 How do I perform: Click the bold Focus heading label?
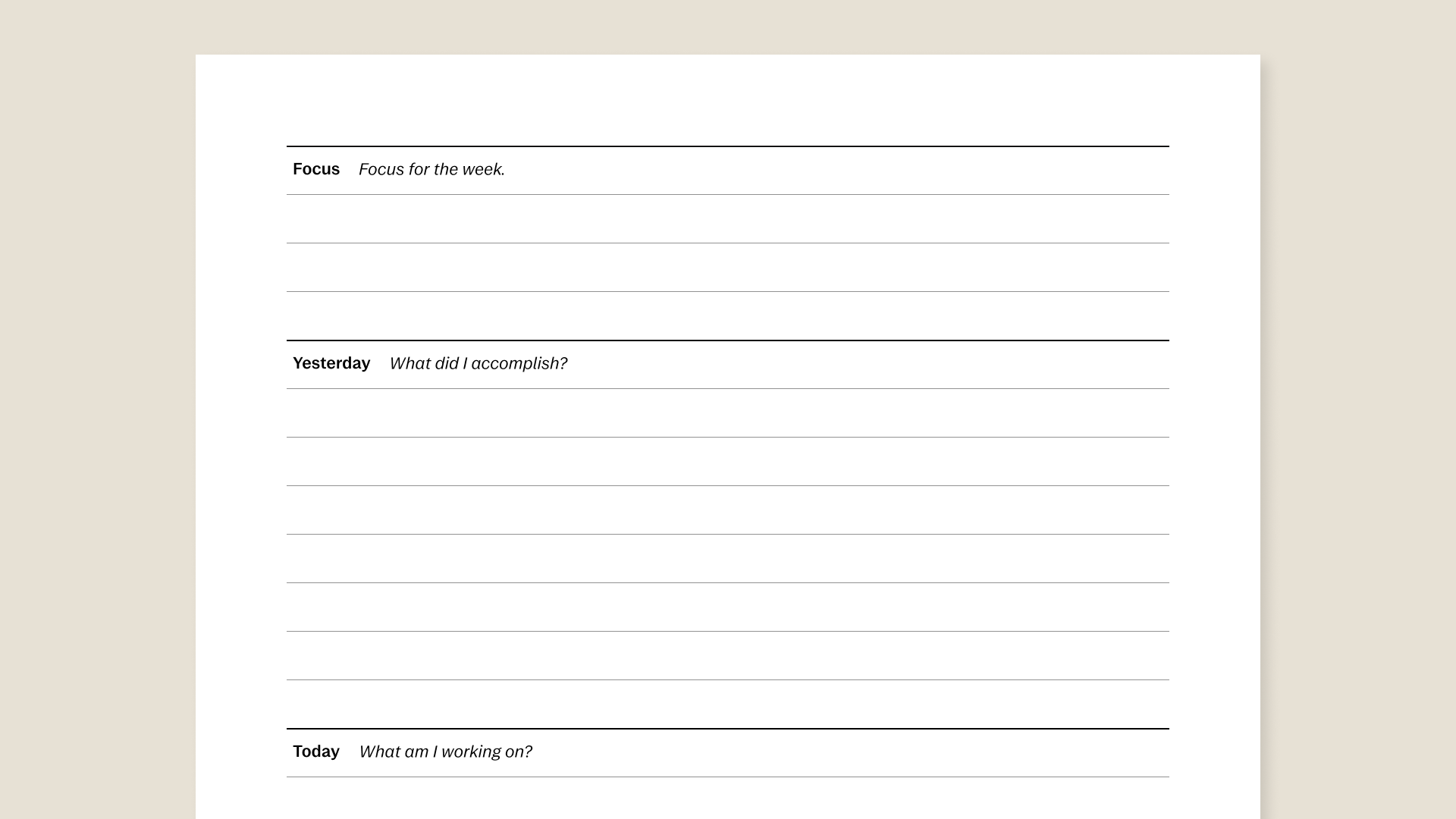click(316, 169)
